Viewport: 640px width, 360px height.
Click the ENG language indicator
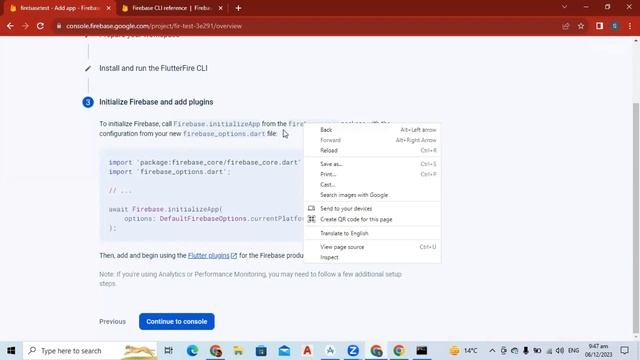point(573,350)
